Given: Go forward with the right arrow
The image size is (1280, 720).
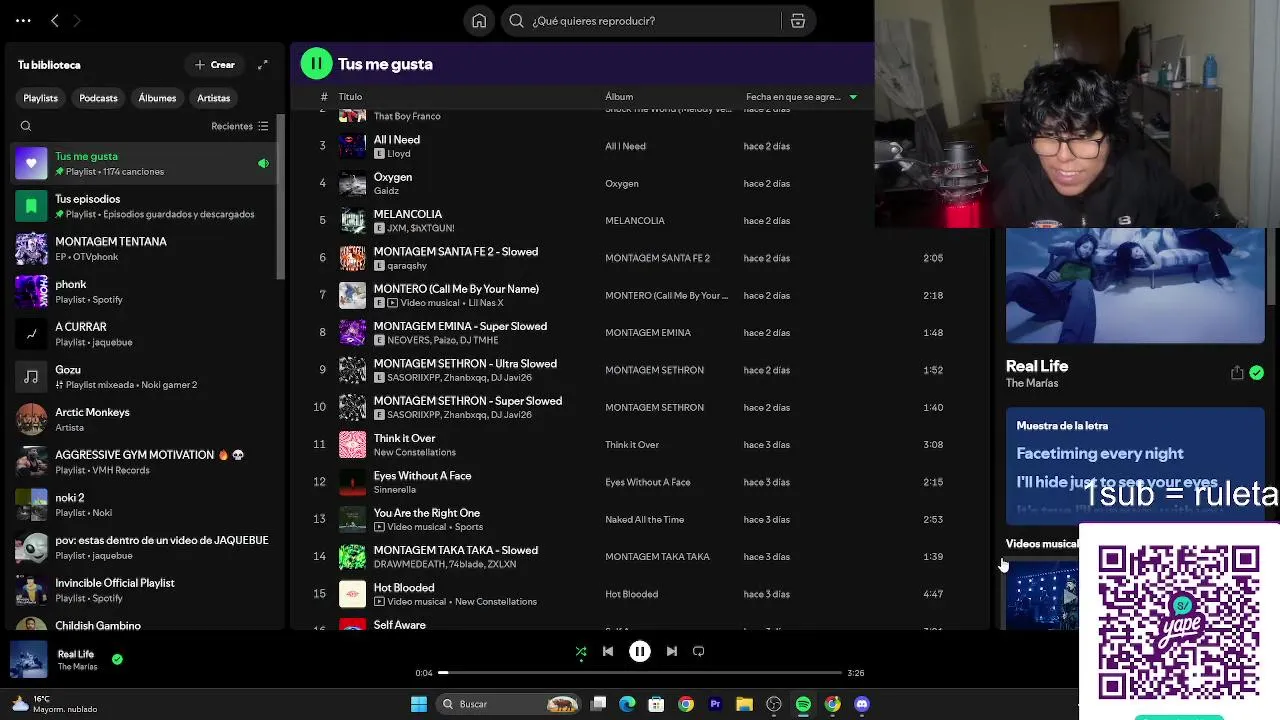Looking at the screenshot, I should 76,20.
